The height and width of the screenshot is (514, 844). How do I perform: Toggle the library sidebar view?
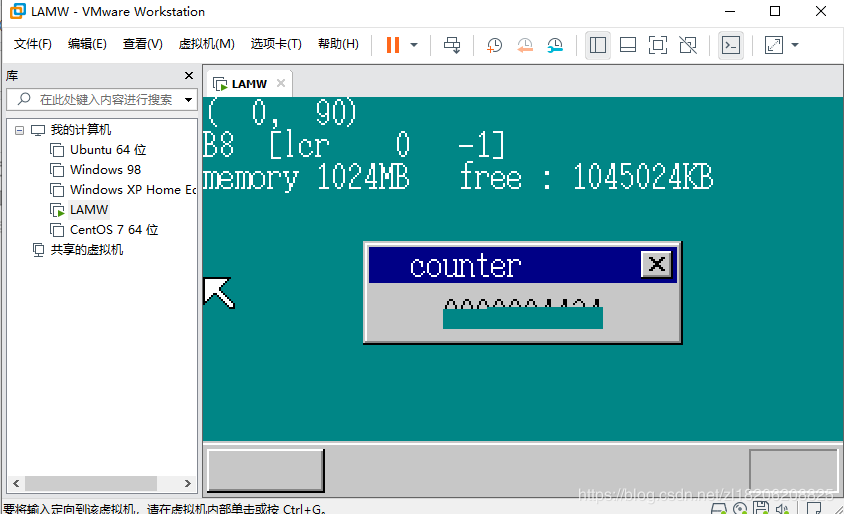tap(597, 45)
